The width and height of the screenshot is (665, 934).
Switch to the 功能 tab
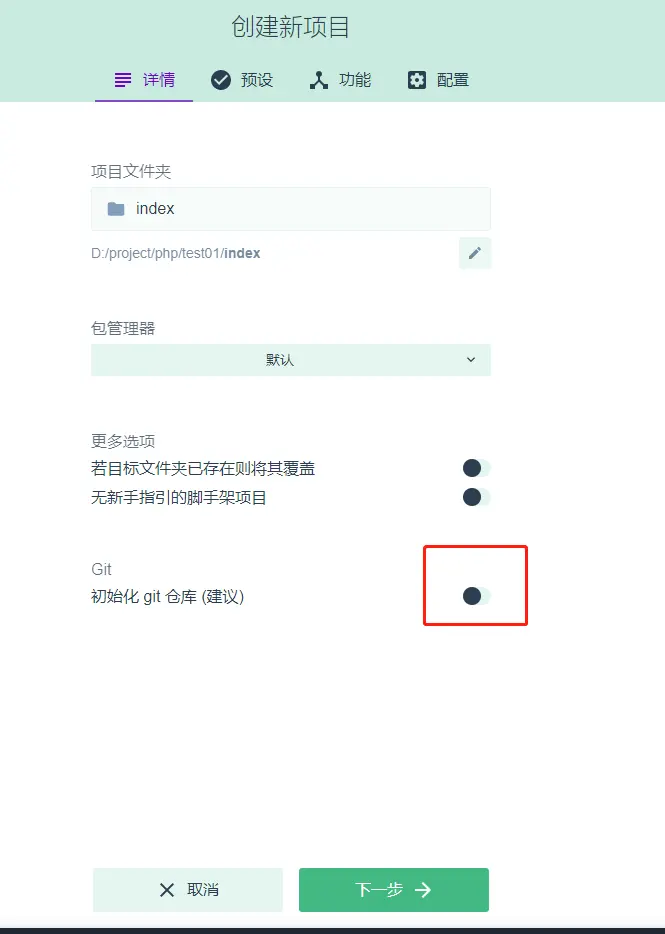pos(340,80)
